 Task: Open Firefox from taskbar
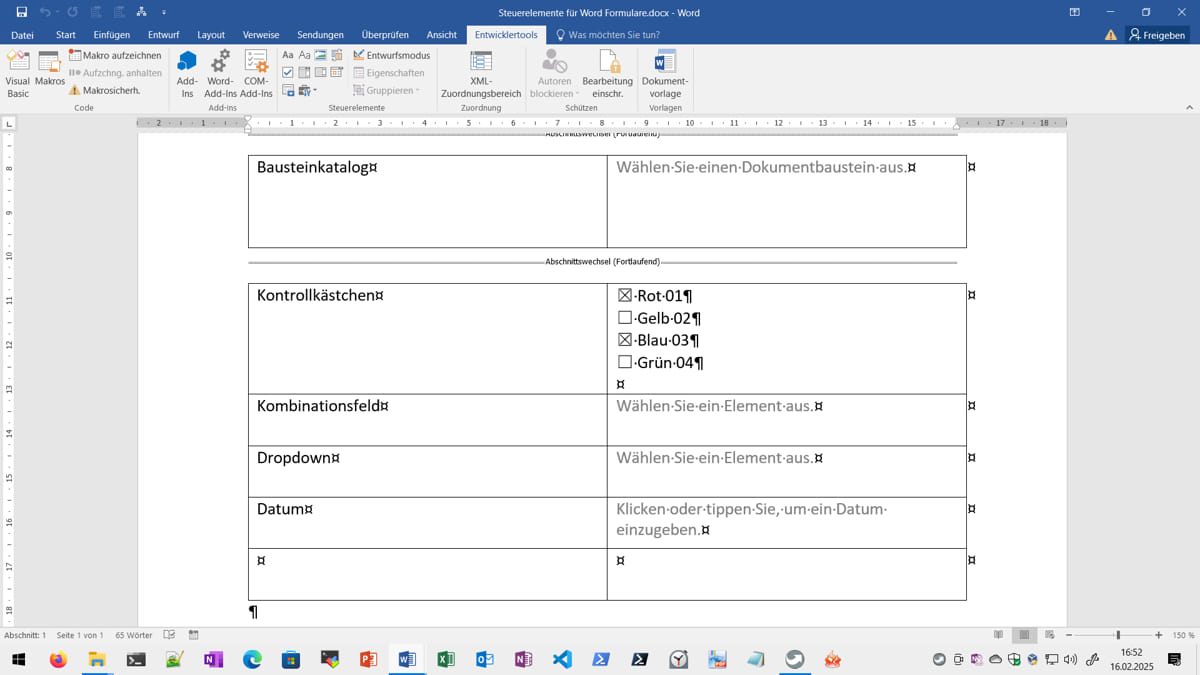(58, 659)
